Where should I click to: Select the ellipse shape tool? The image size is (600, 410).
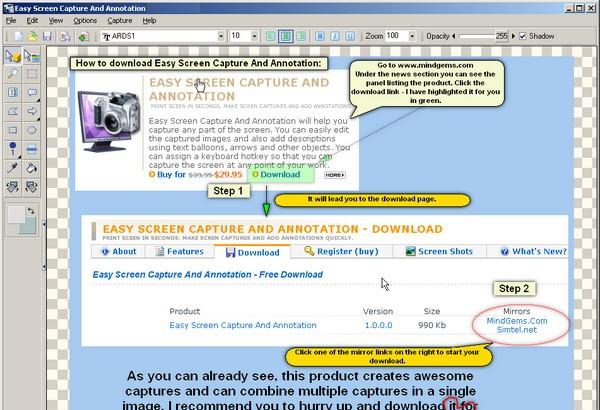pos(31,130)
